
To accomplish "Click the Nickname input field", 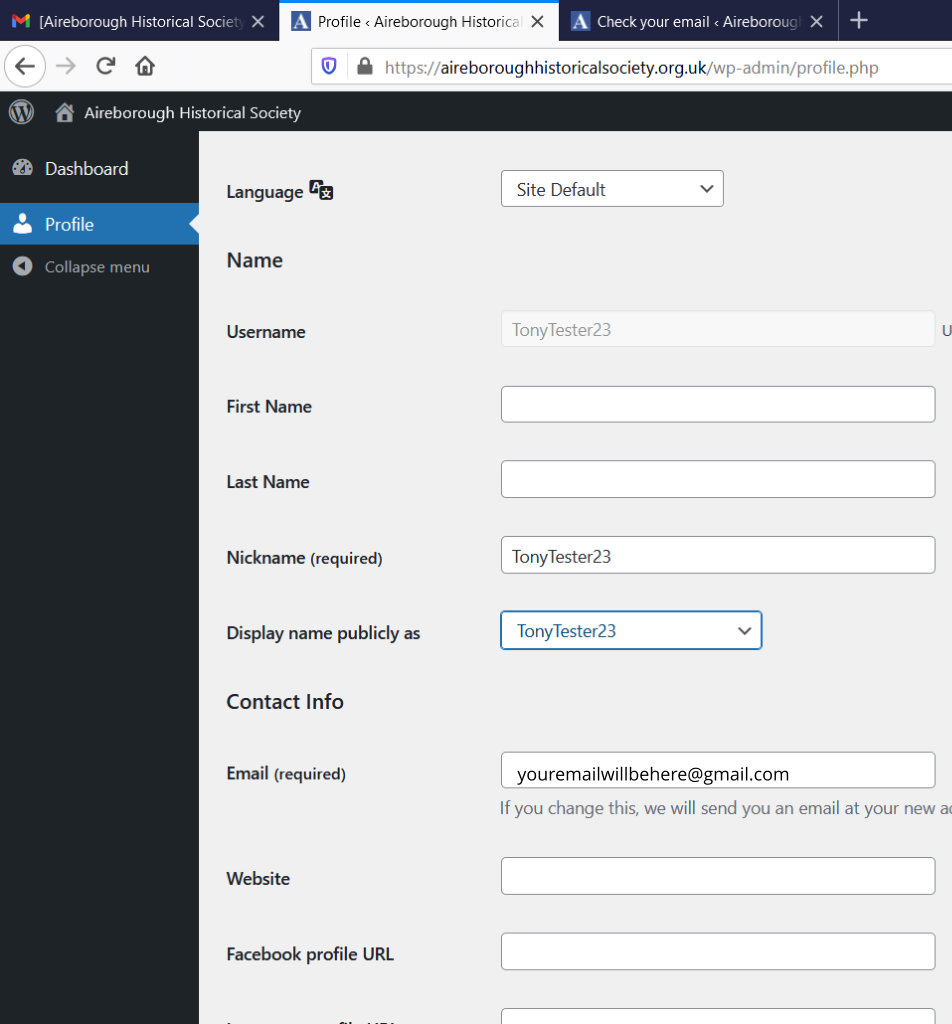I will coord(717,556).
